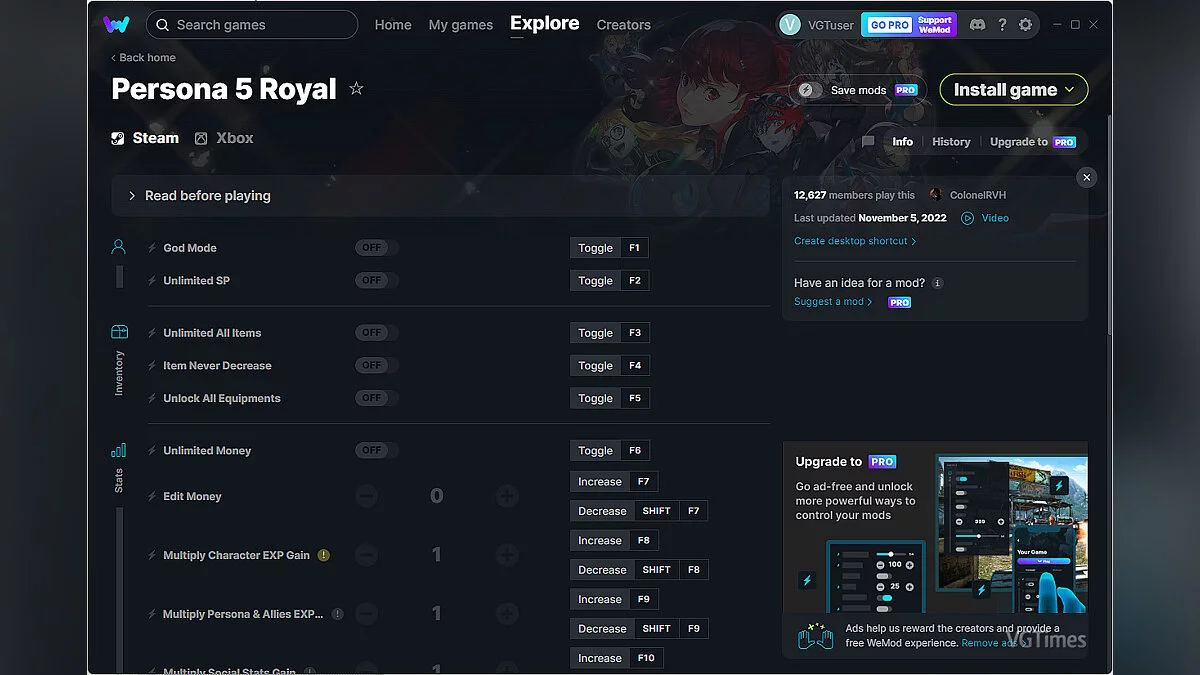Viewport: 1200px width, 675px height.
Task: Open the comments chat icon
Action: [x=868, y=142]
